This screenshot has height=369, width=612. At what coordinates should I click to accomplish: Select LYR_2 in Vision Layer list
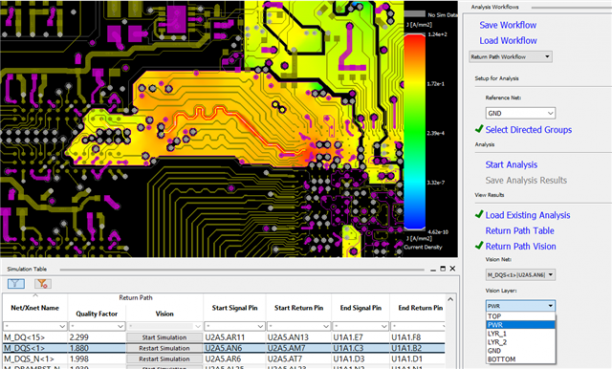pyautogui.click(x=521, y=342)
